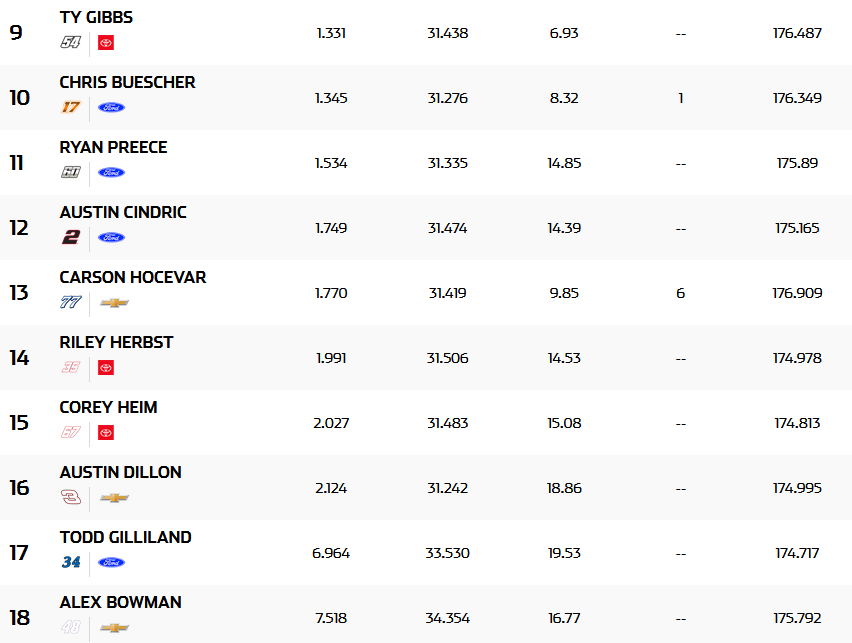Open Carson Hocevar's driver name link
The height and width of the screenshot is (643, 852).
[x=132, y=277]
